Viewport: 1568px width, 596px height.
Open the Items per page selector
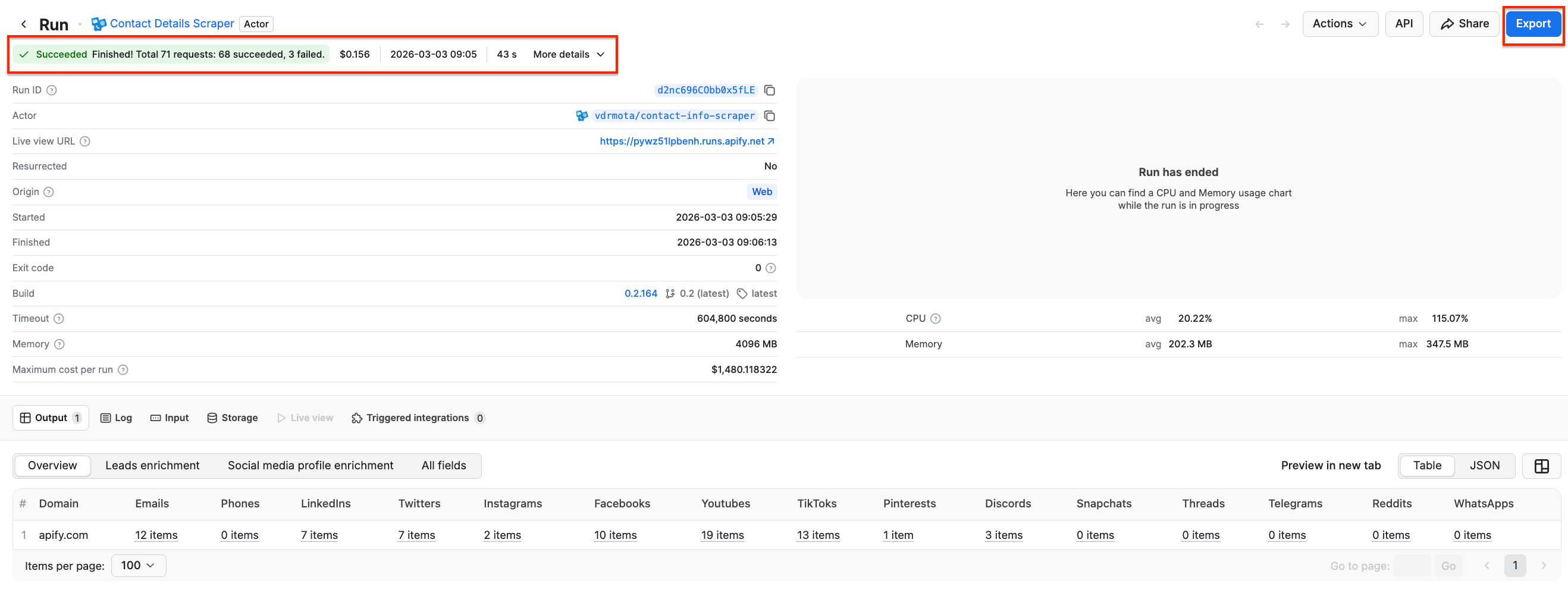[138, 565]
